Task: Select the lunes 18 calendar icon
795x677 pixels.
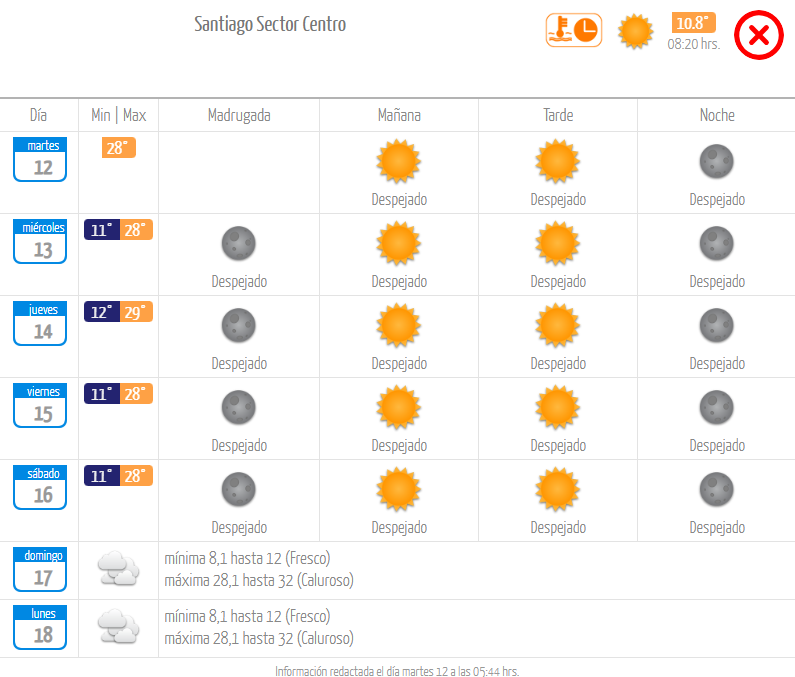Action: pyautogui.click(x=40, y=627)
